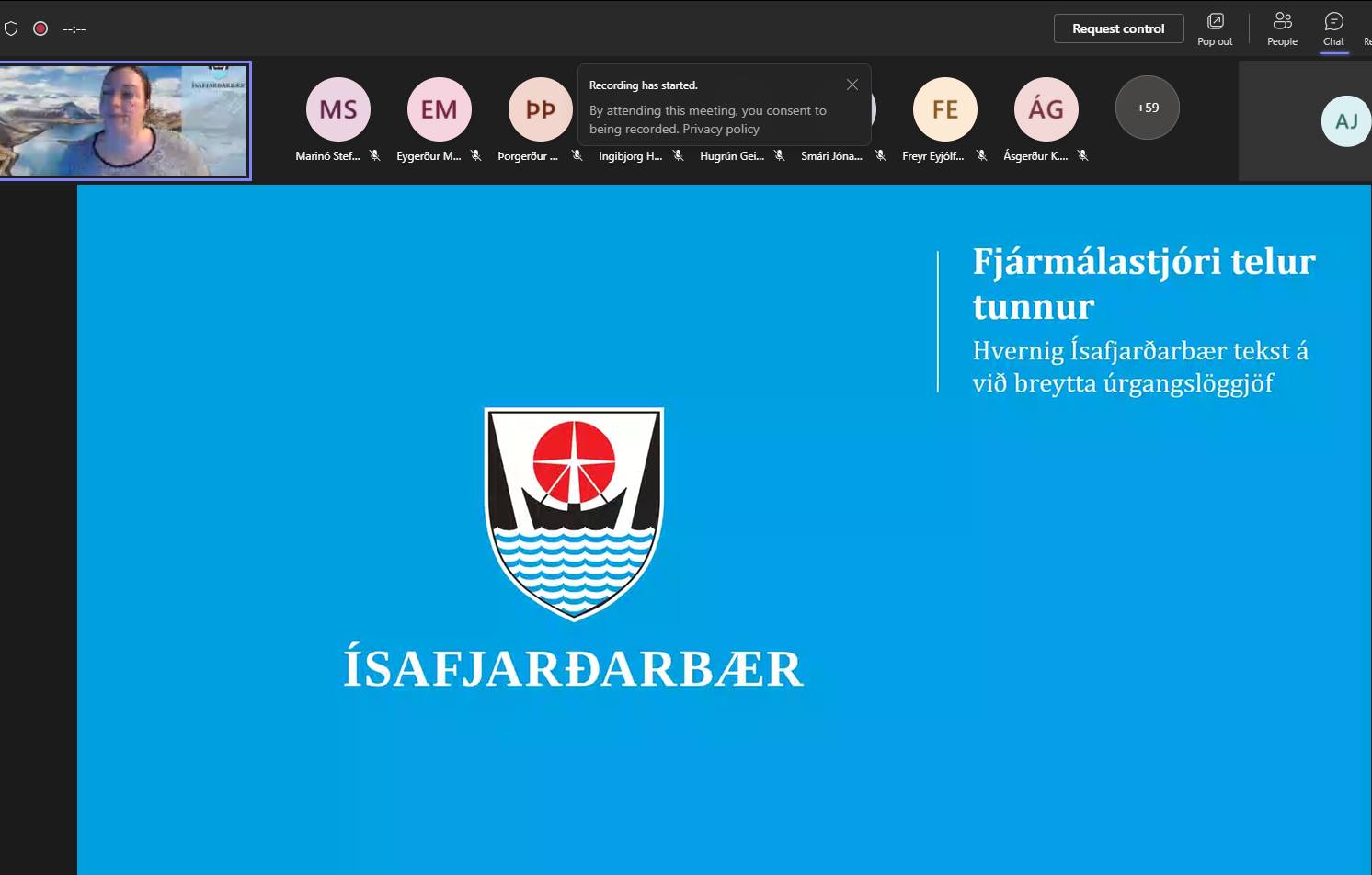Click the ÁG participant avatar
Screen dimensions: 1372x875
point(1046,109)
